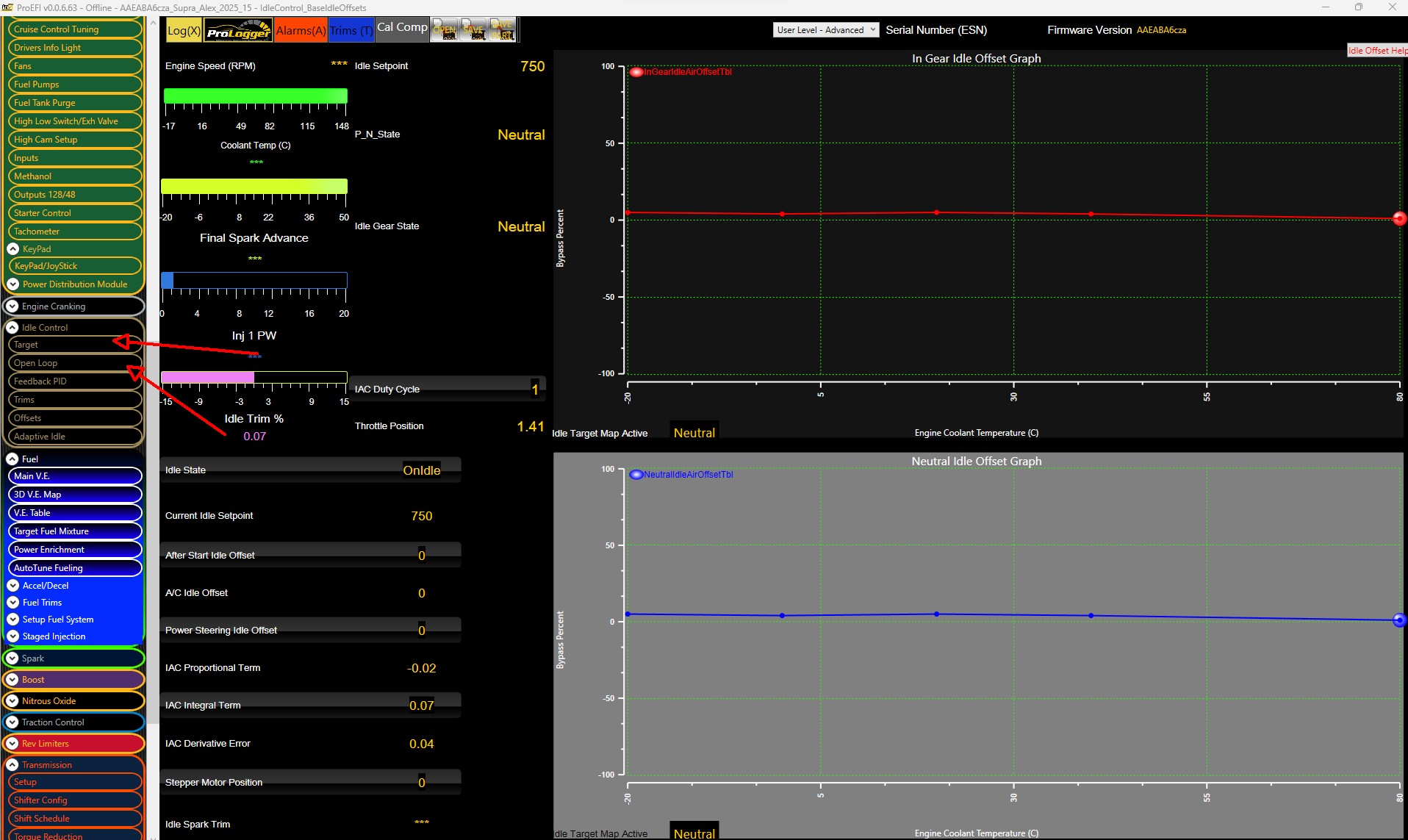The height and width of the screenshot is (840, 1408).
Task: Click the SAVE calibration icon
Action: pyautogui.click(x=473, y=30)
